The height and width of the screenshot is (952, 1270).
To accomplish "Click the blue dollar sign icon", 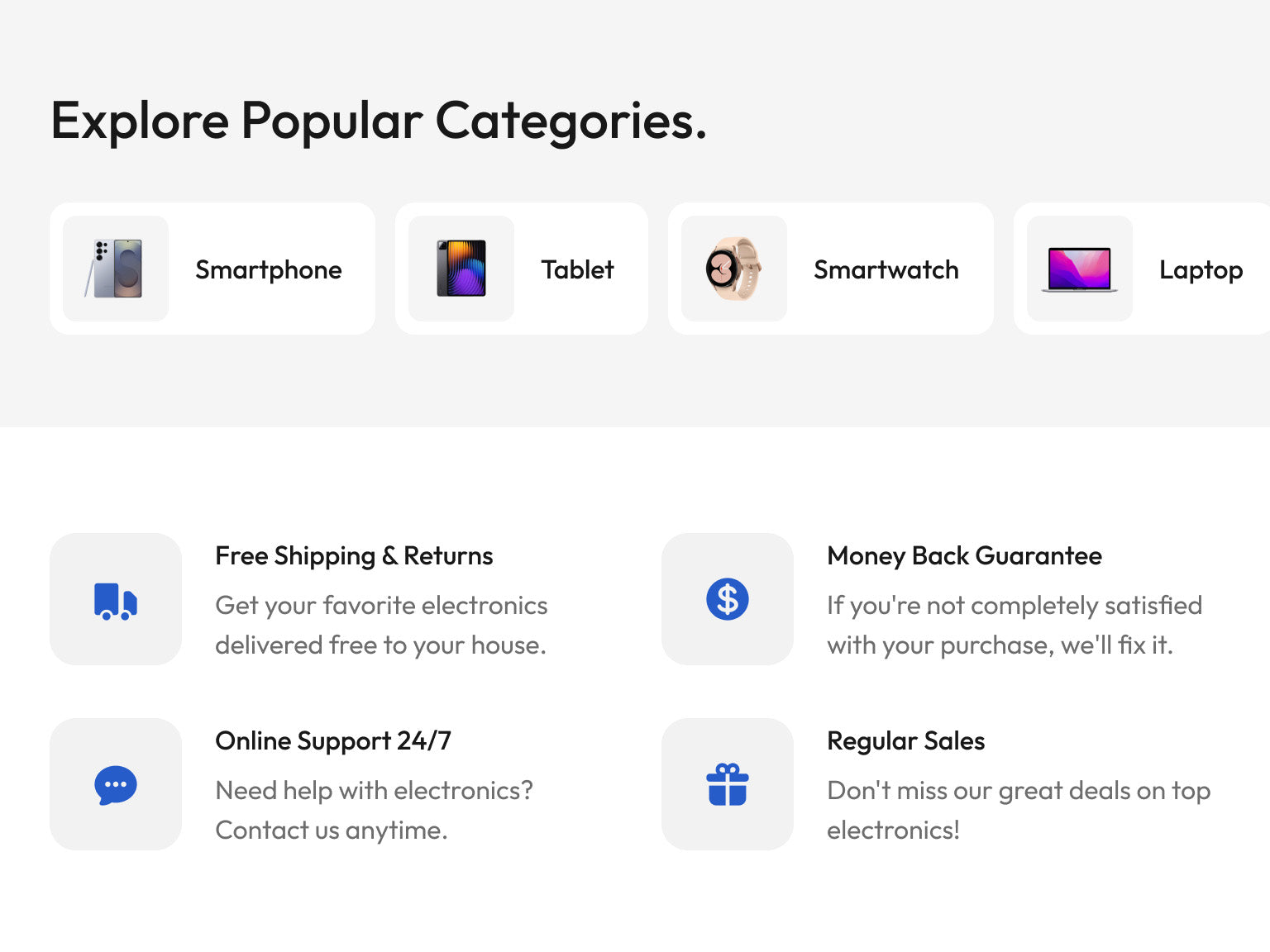I will click(728, 599).
